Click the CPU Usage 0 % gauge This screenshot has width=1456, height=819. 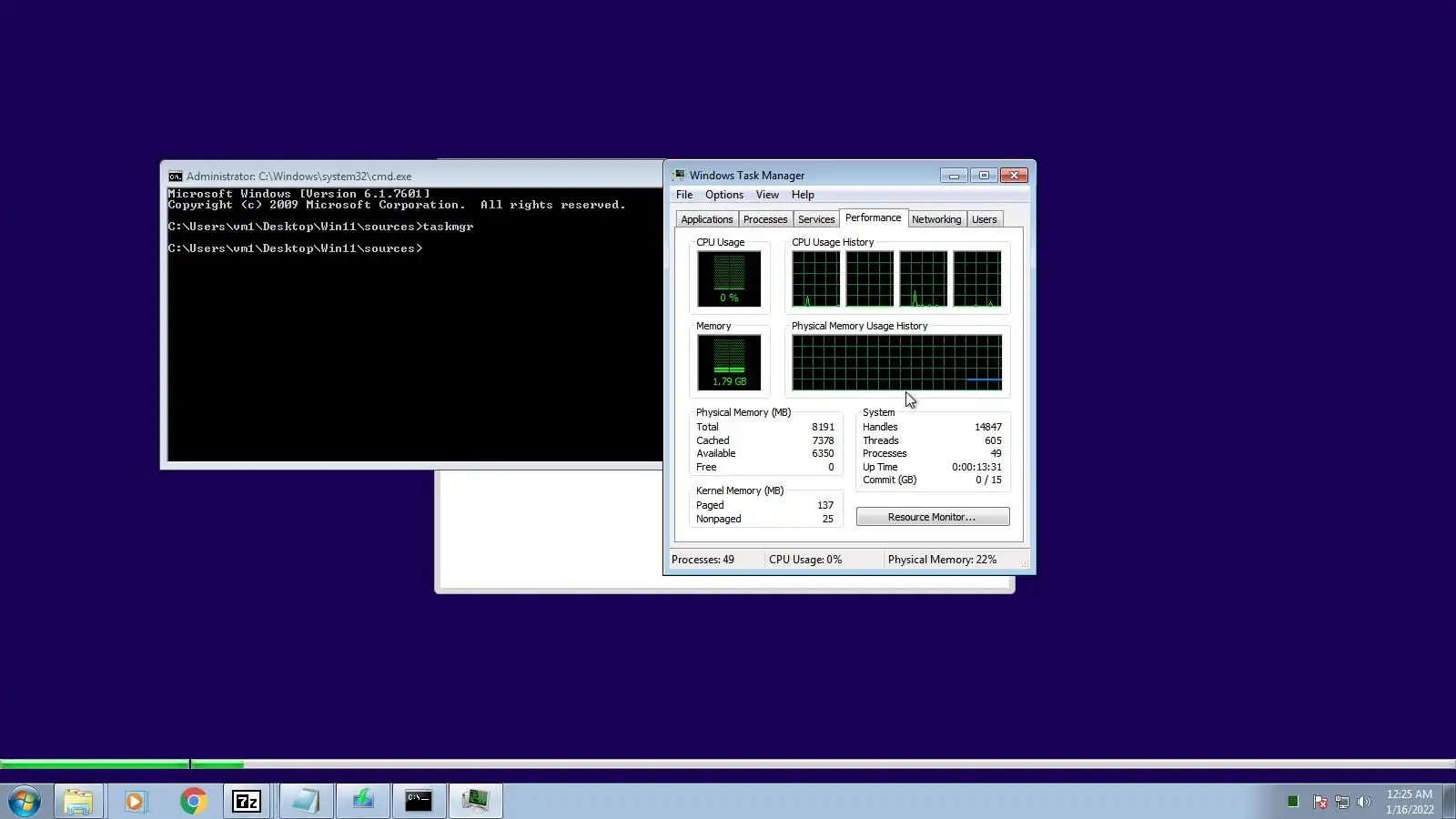(729, 278)
